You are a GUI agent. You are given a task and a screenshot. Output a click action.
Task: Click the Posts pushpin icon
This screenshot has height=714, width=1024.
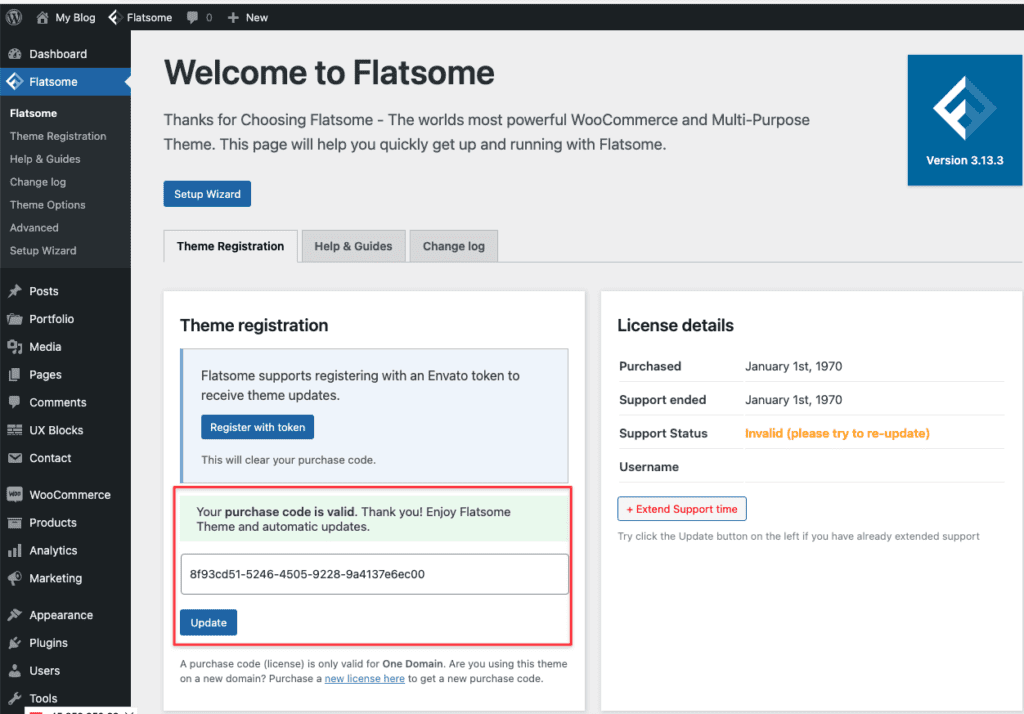click(14, 291)
